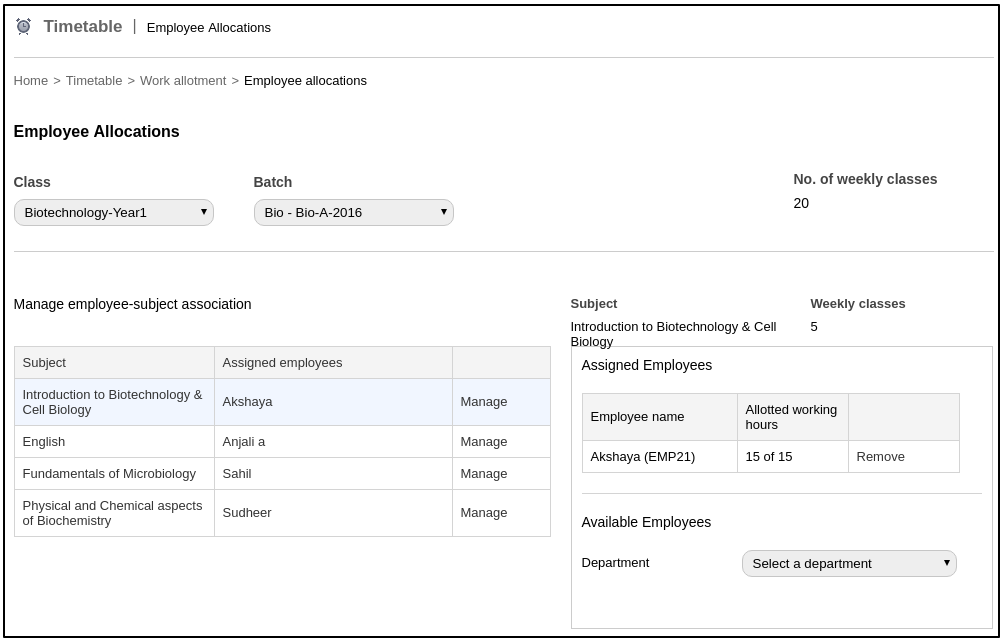
Task: Open Work allotment breadcrumb
Action: (x=183, y=81)
